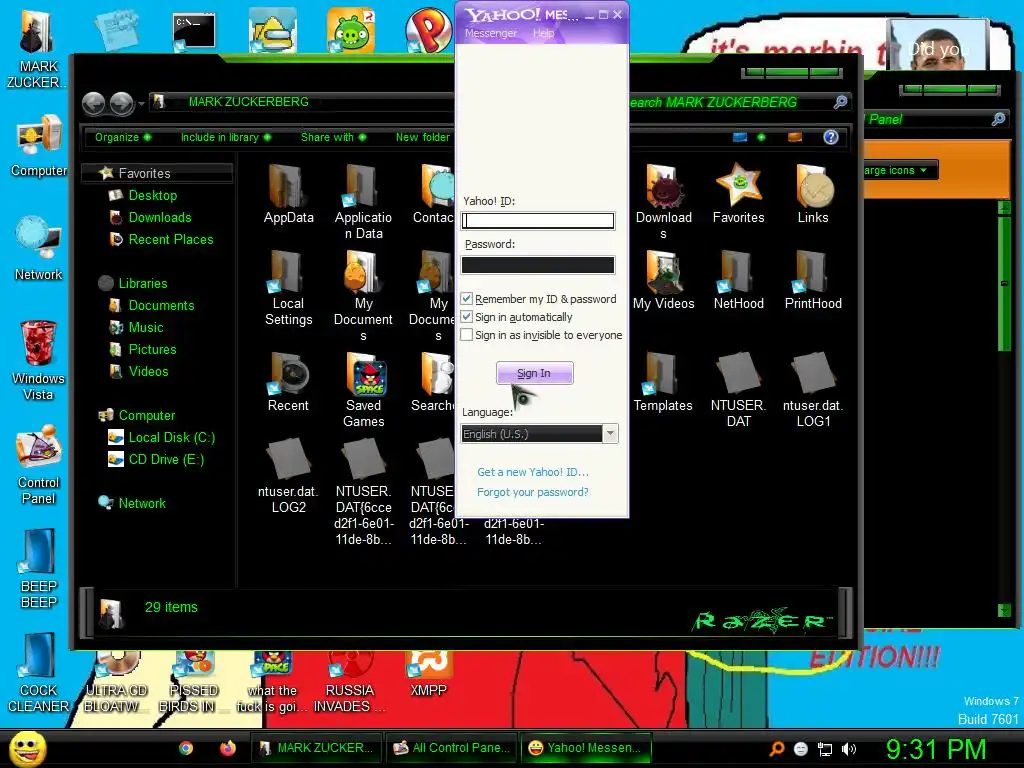
Task: Open the My Videos folder
Action: tap(664, 280)
